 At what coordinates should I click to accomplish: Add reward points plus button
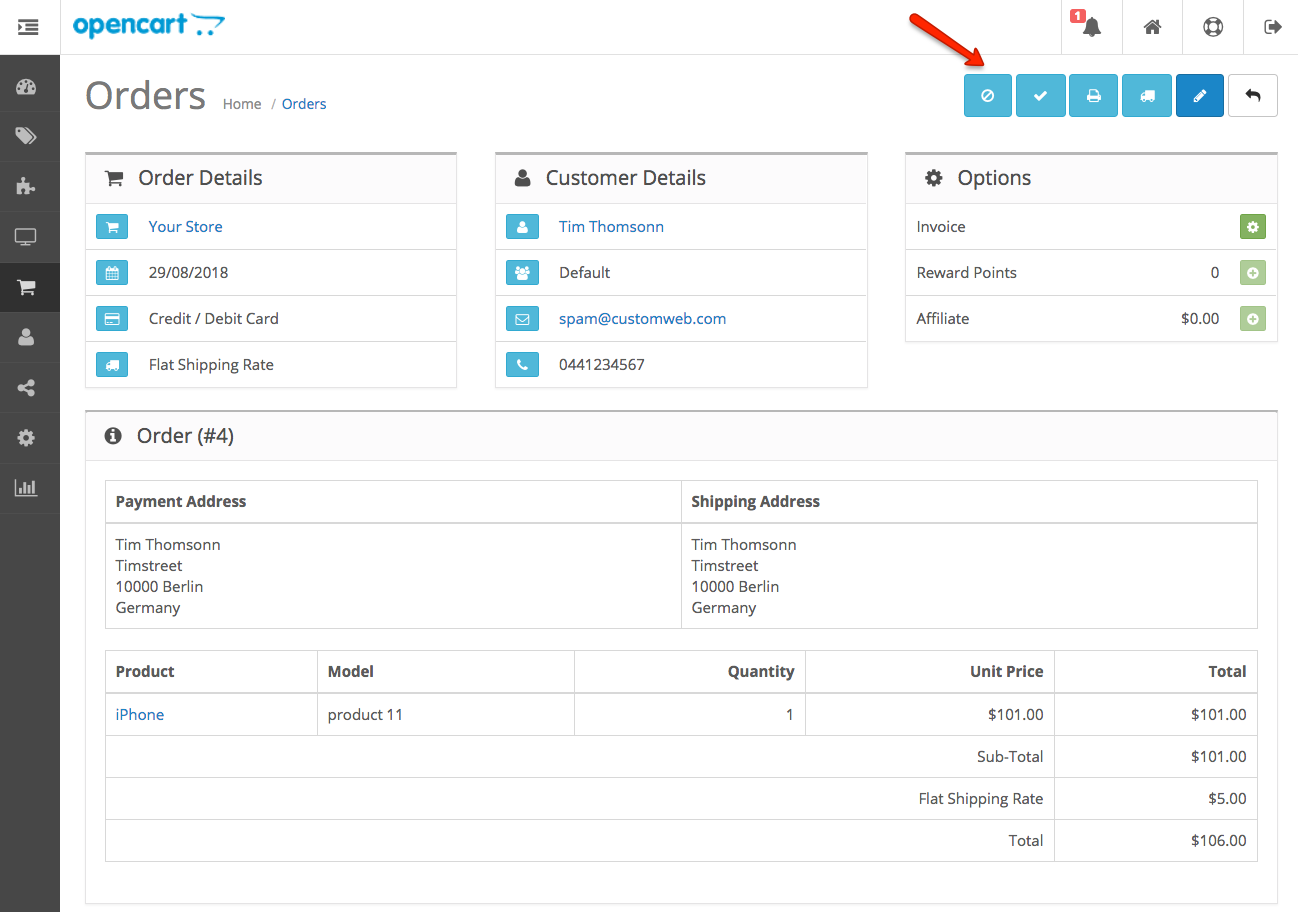pyautogui.click(x=1252, y=273)
